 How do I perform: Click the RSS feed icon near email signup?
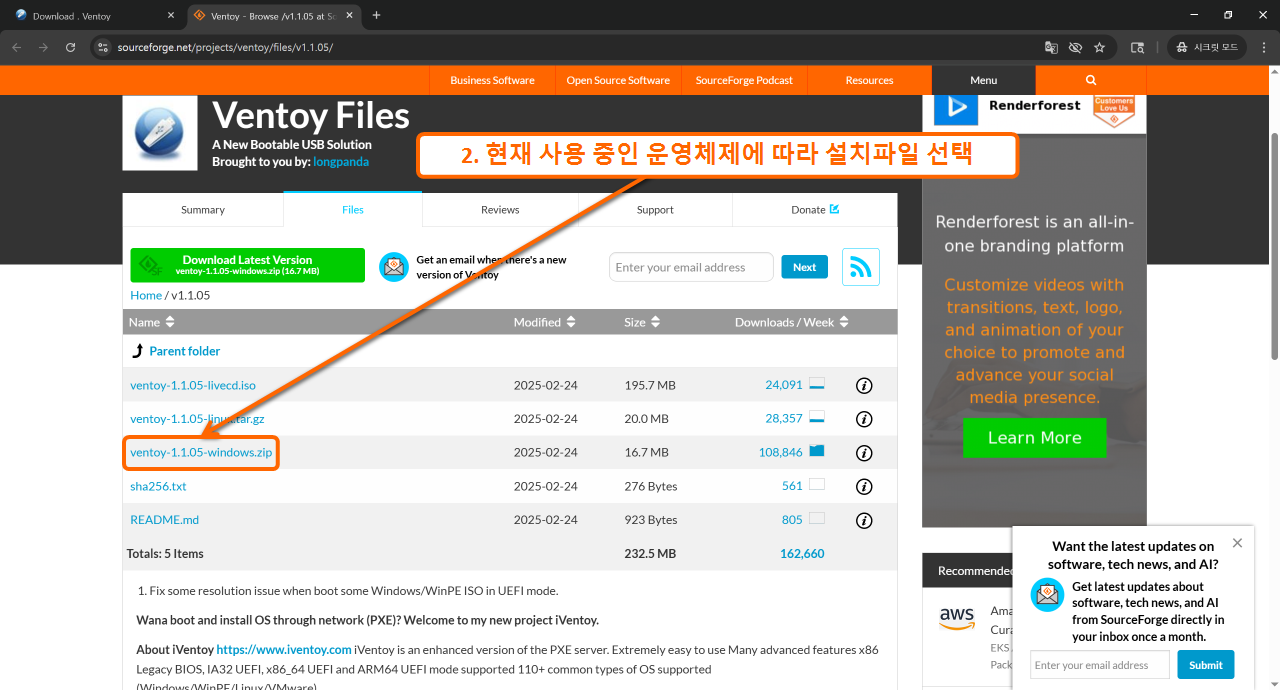pos(860,266)
